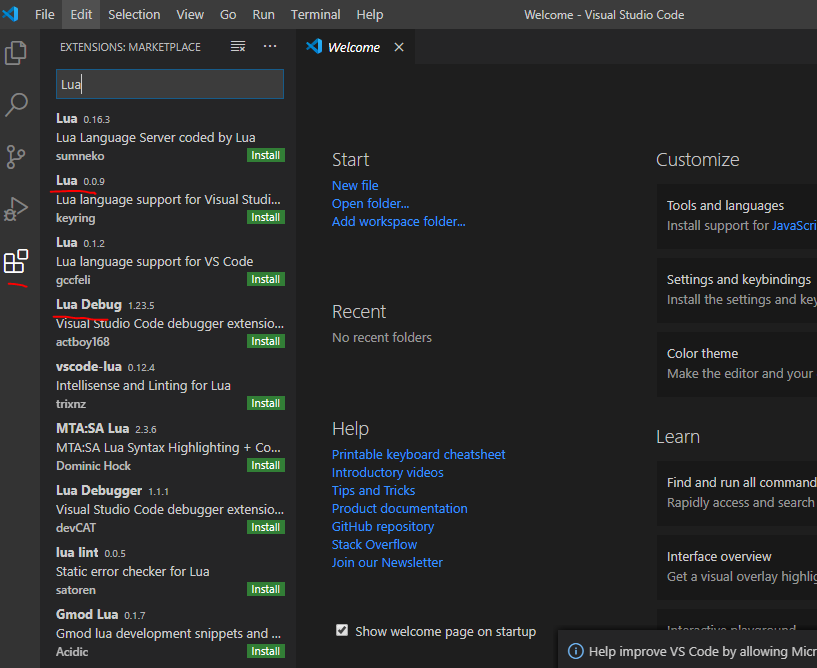Open Tips and Tricks link
Viewport: 817px width, 668px height.
tap(374, 490)
